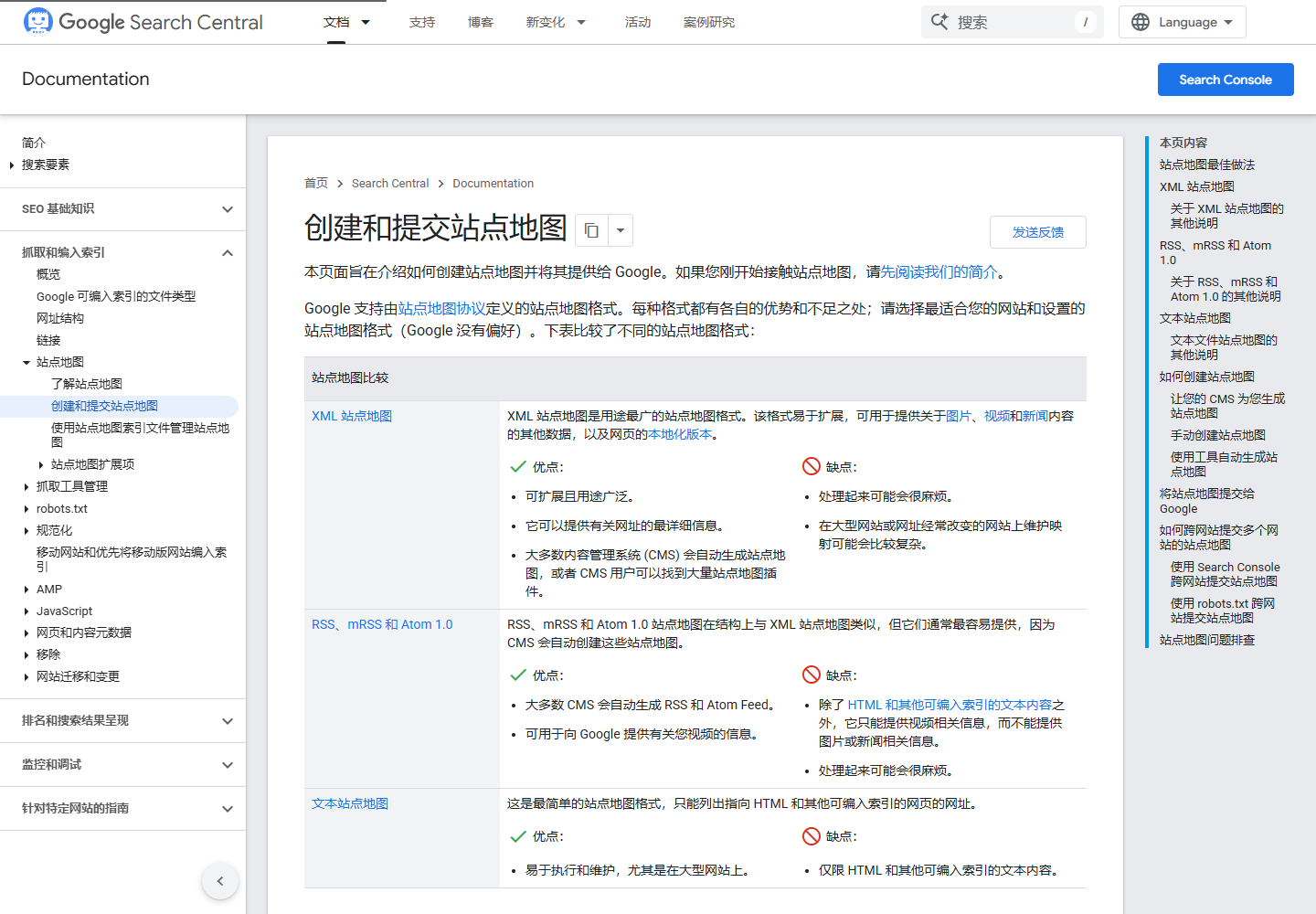Expand the 站点地图扩展项 tree node
Screen dimensions: 1316x914
point(41,464)
